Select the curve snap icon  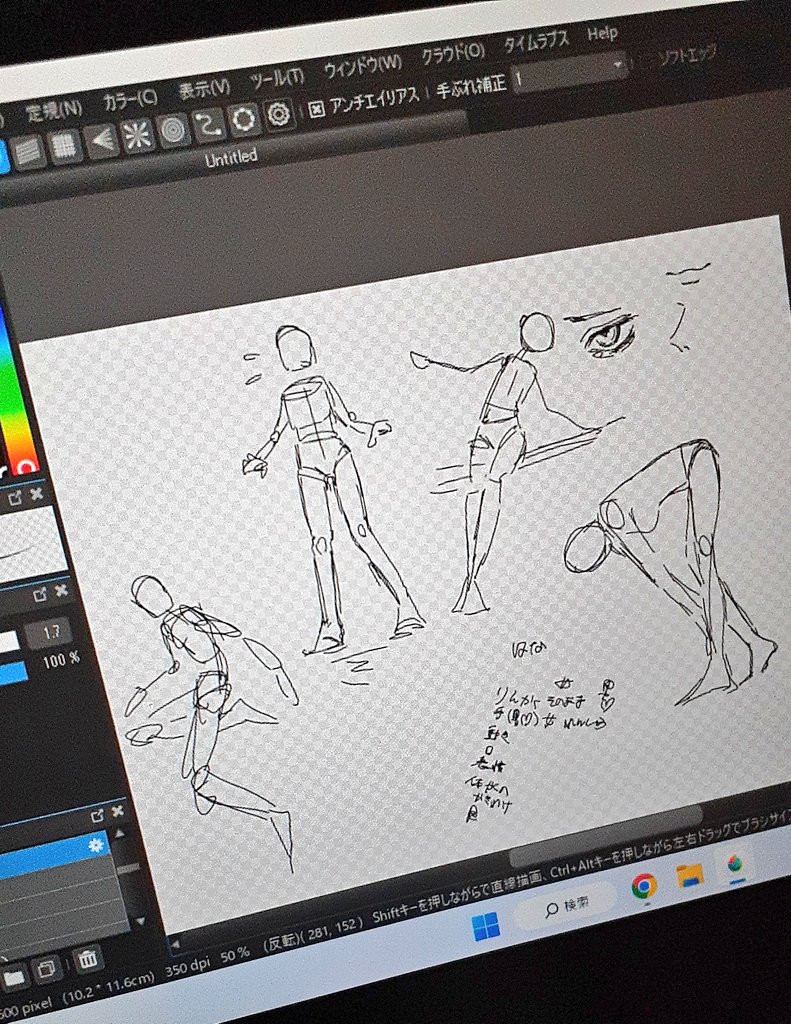(208, 124)
